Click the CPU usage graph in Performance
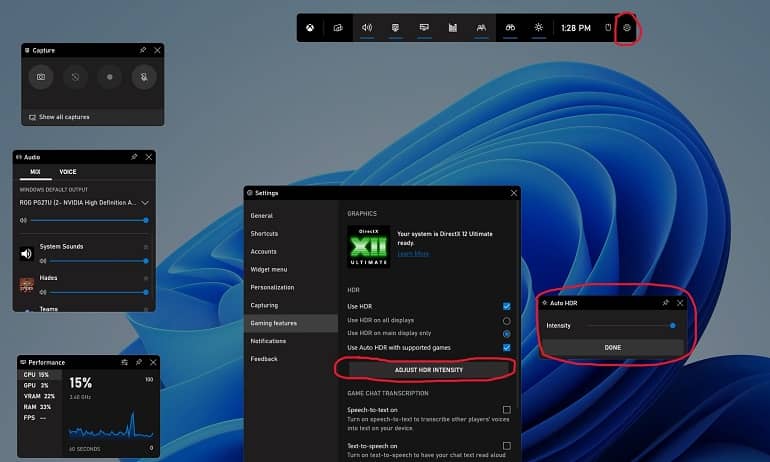Viewport: 770px width, 462px height. pyautogui.click(x=111, y=425)
